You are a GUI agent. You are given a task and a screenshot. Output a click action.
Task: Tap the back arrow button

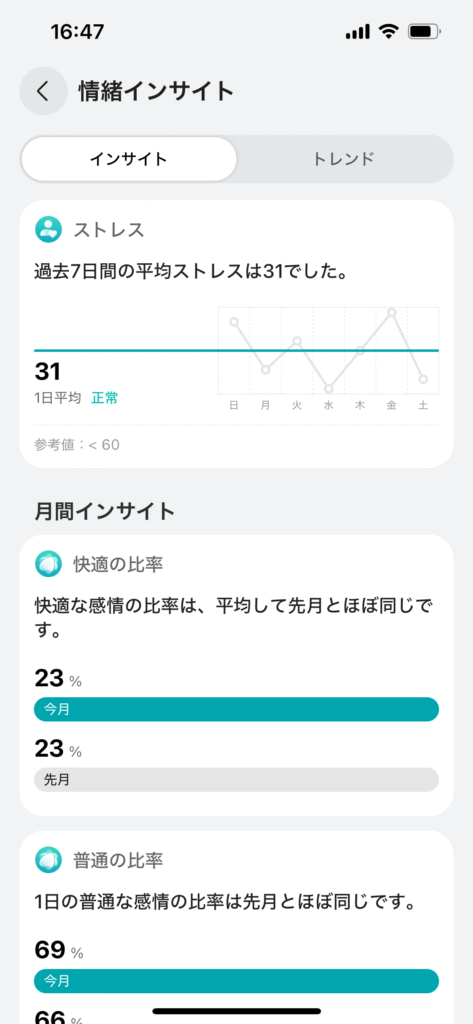click(43, 91)
